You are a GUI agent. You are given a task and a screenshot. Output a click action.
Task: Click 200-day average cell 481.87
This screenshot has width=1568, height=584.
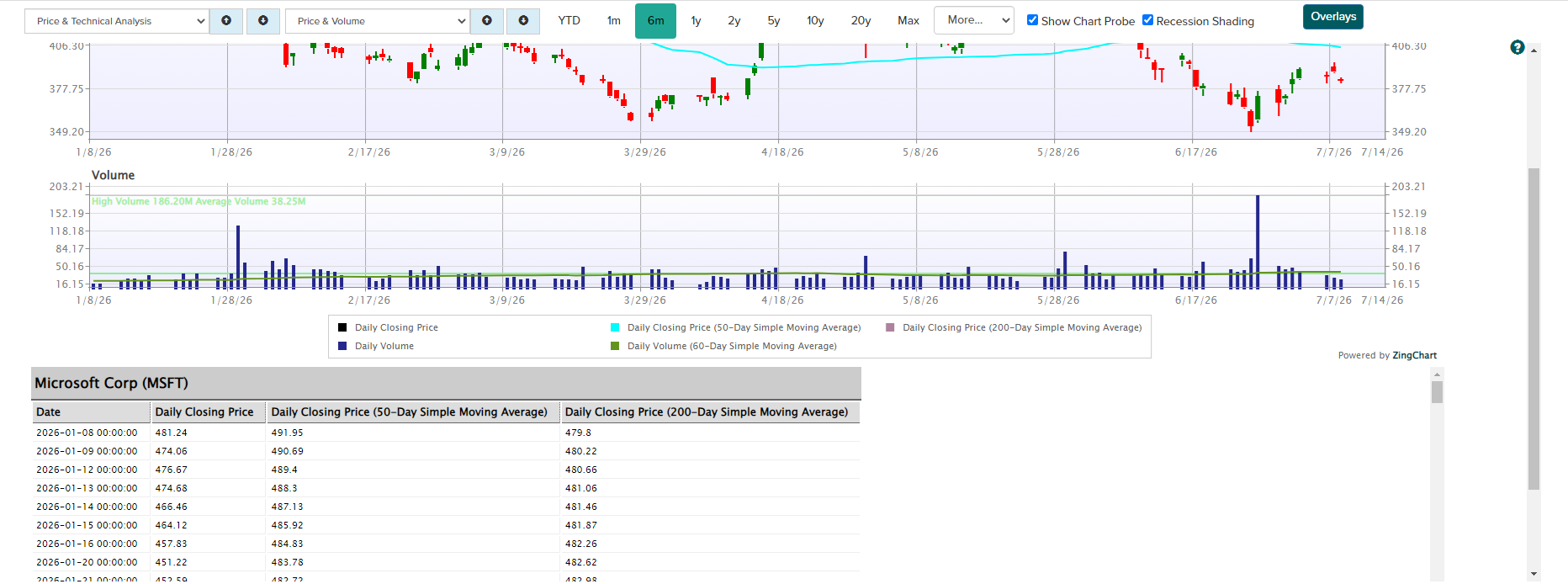pyautogui.click(x=581, y=525)
